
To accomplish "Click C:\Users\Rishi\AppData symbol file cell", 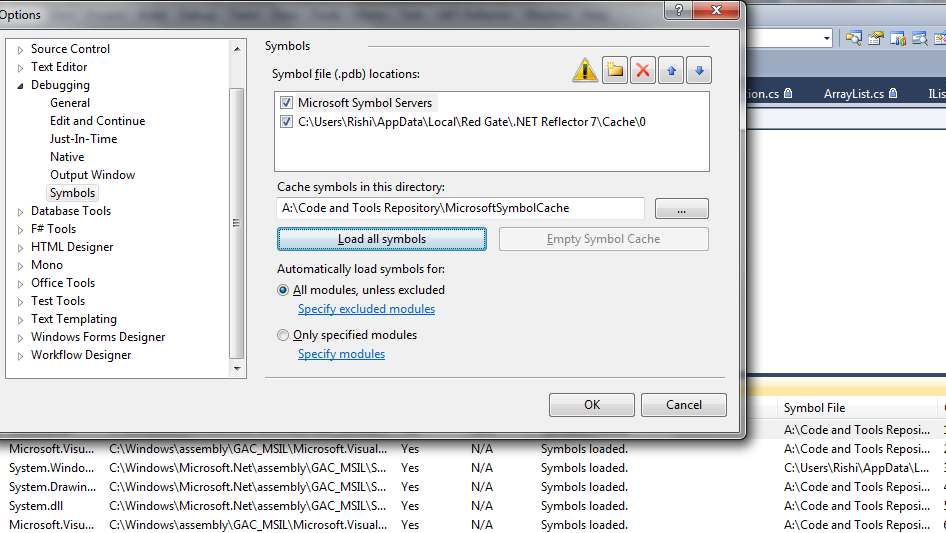I will 857,468.
